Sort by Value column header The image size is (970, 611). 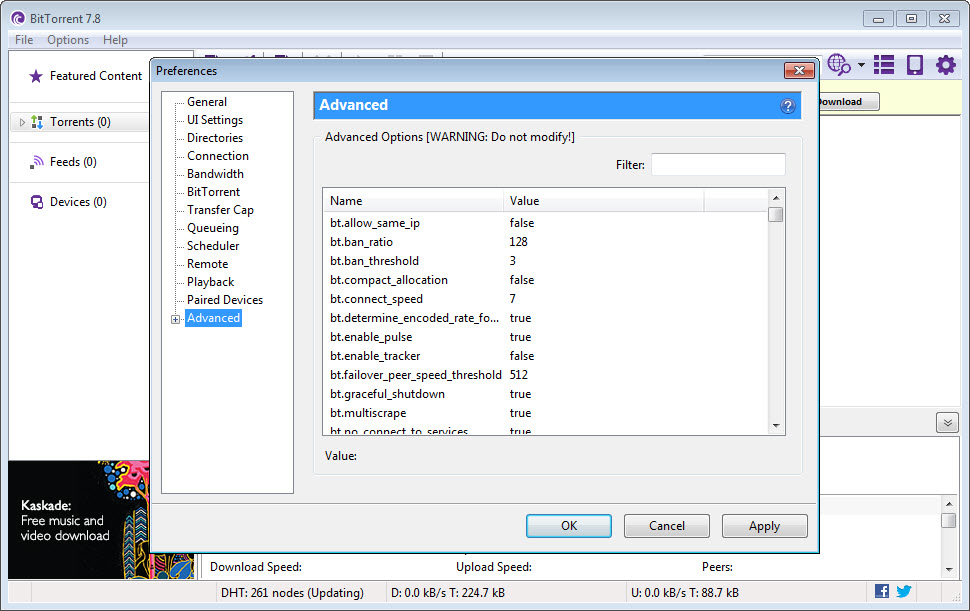tap(604, 201)
